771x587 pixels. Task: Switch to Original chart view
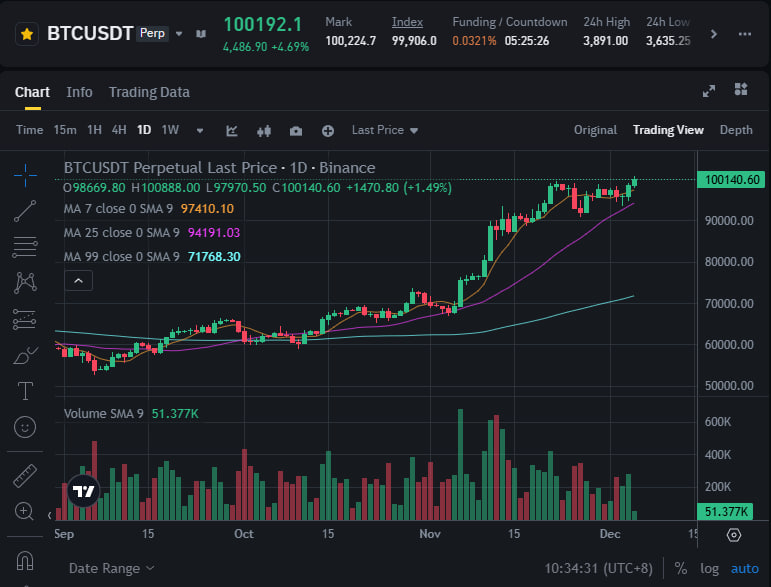pos(595,130)
